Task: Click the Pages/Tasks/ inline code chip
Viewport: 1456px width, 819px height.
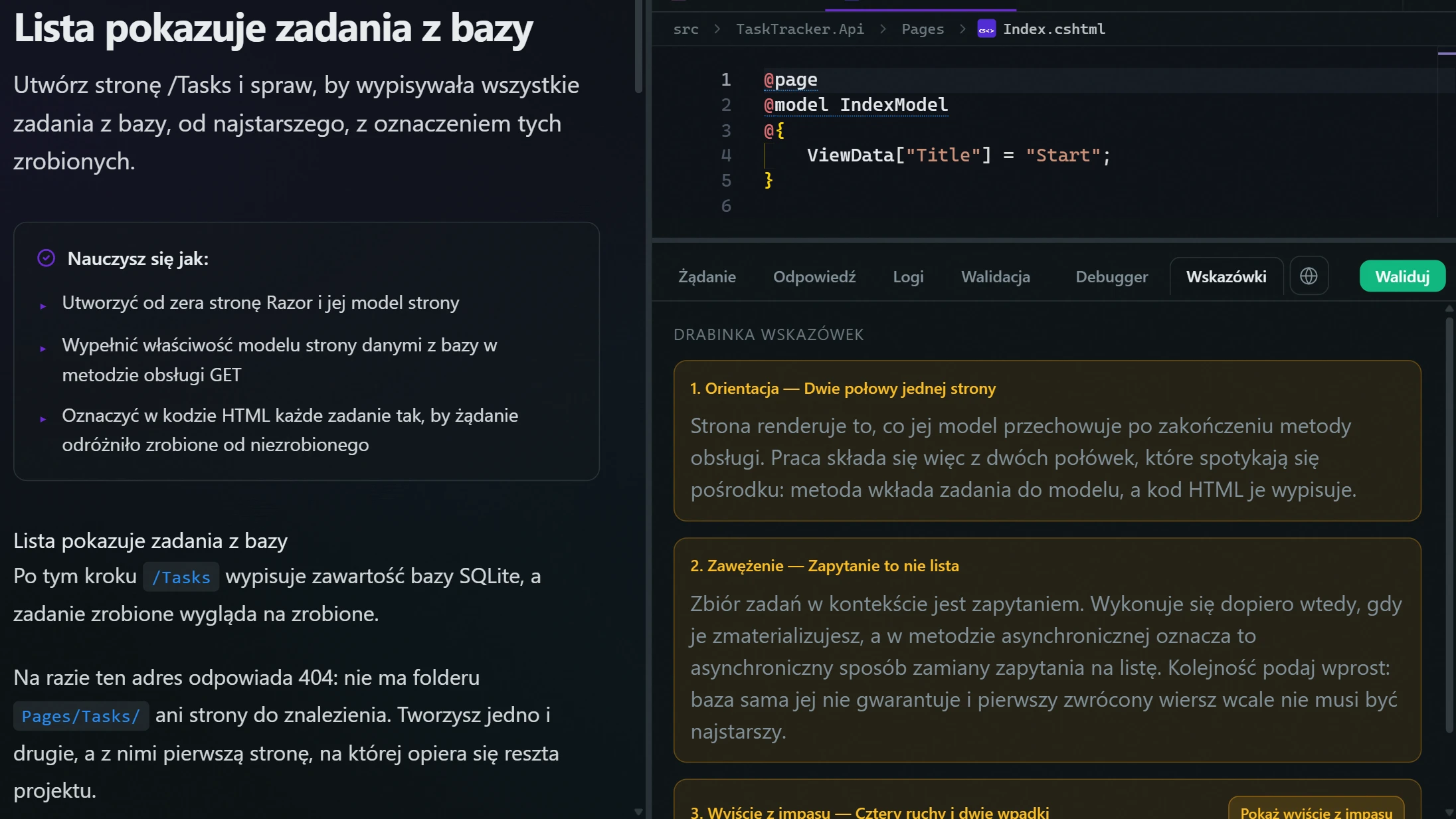Action: tap(81, 716)
